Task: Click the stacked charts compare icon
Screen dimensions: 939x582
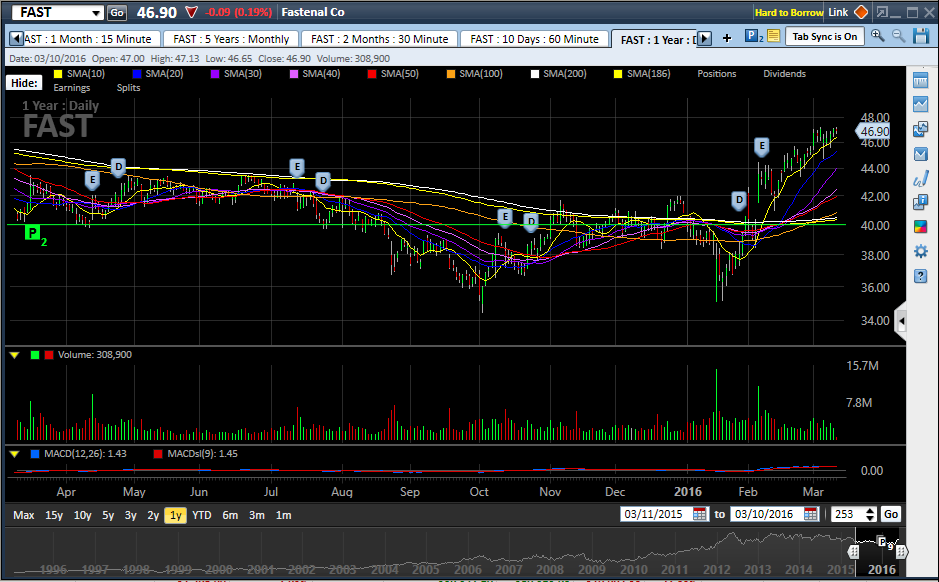Action: (920, 129)
